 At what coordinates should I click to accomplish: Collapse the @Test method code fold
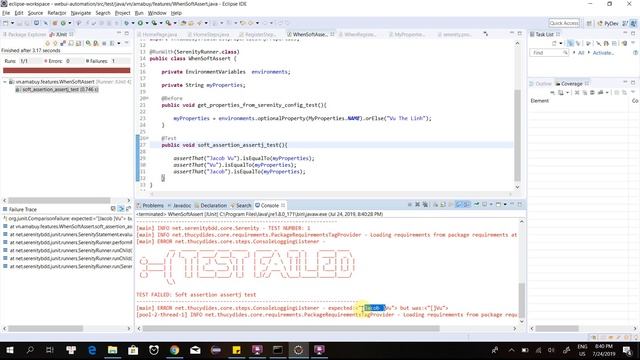(x=147, y=138)
